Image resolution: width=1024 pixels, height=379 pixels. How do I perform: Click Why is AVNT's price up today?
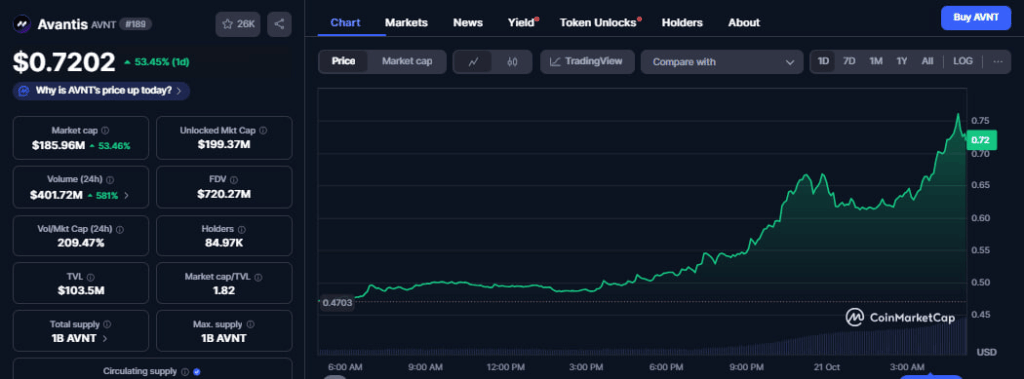pos(101,91)
